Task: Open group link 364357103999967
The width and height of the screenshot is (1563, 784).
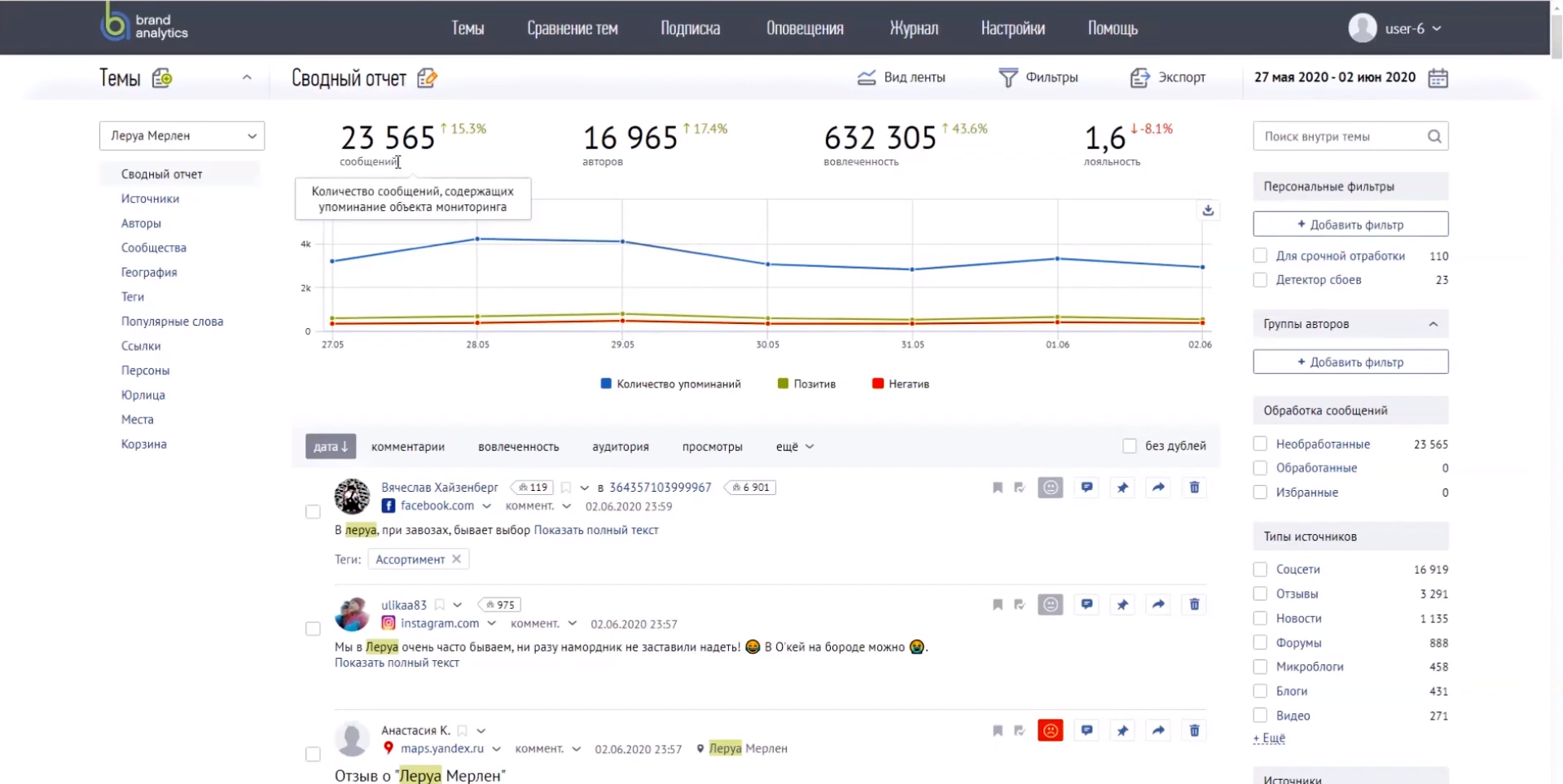Action: [x=661, y=488]
